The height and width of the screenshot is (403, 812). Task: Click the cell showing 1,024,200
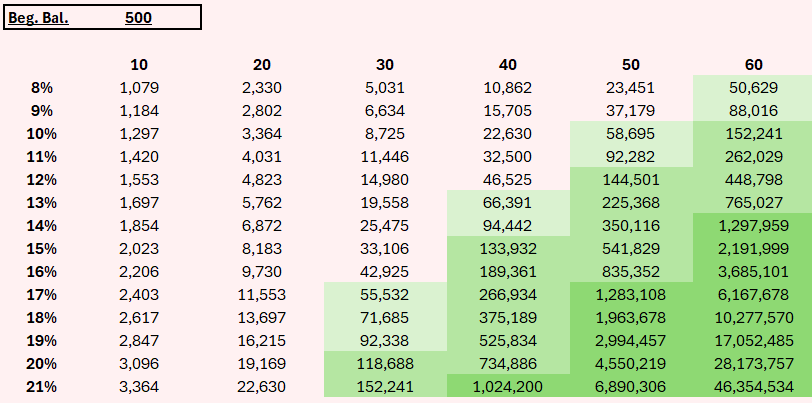(x=508, y=387)
